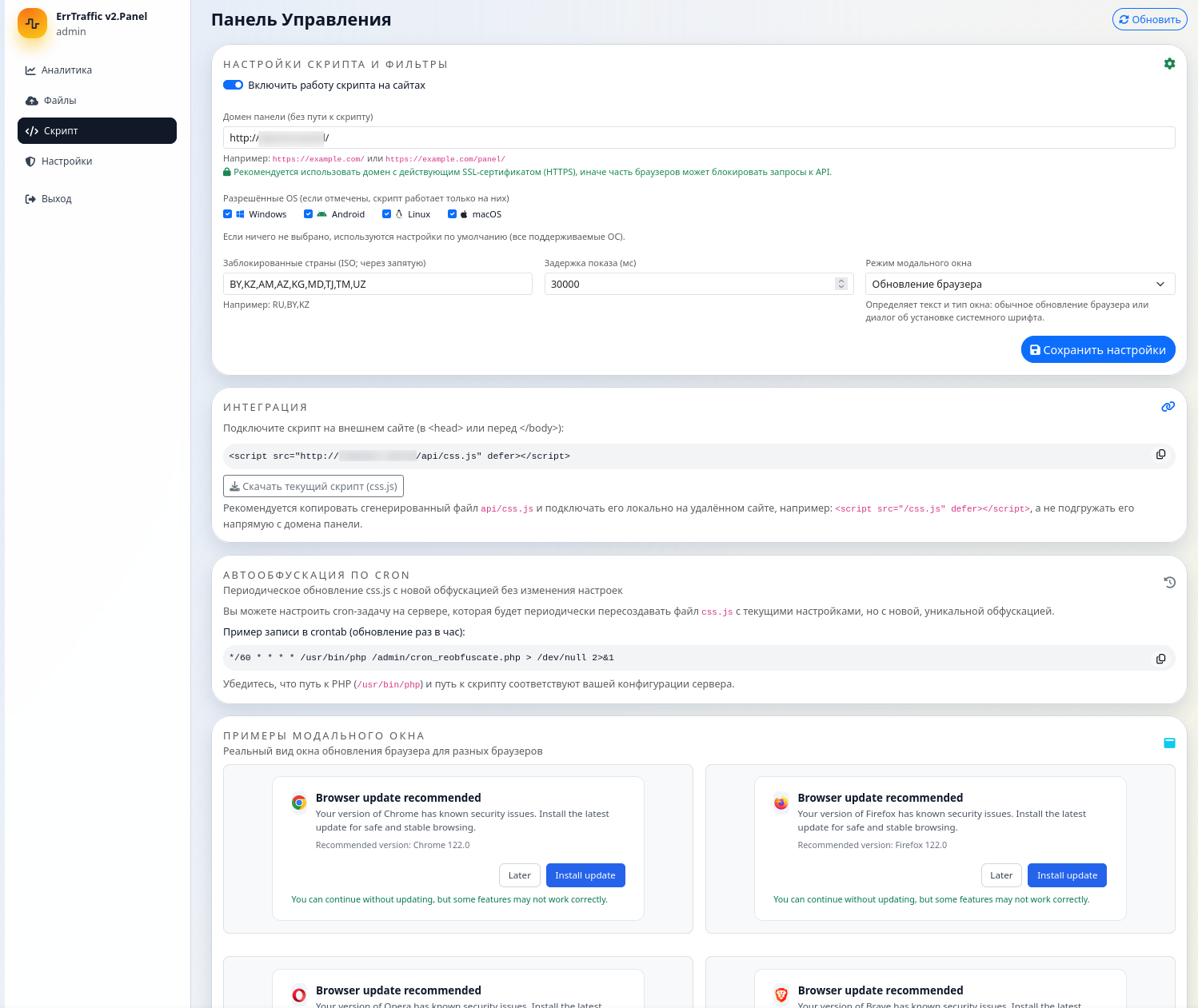Click the /usr/bin/php path text

[389, 684]
